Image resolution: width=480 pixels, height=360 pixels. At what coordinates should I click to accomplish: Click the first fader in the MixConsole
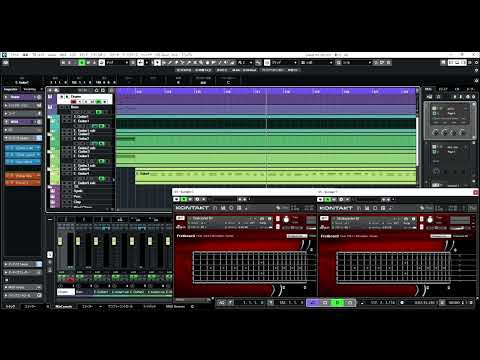[x=60, y=241]
